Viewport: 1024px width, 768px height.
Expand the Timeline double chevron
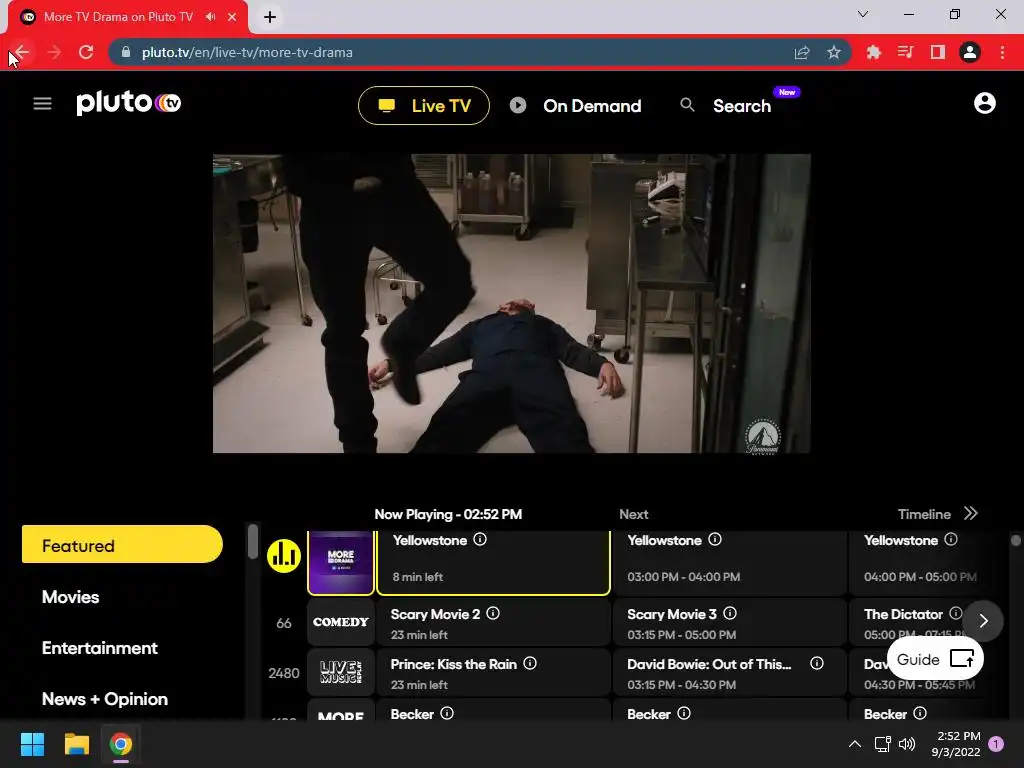tap(971, 513)
